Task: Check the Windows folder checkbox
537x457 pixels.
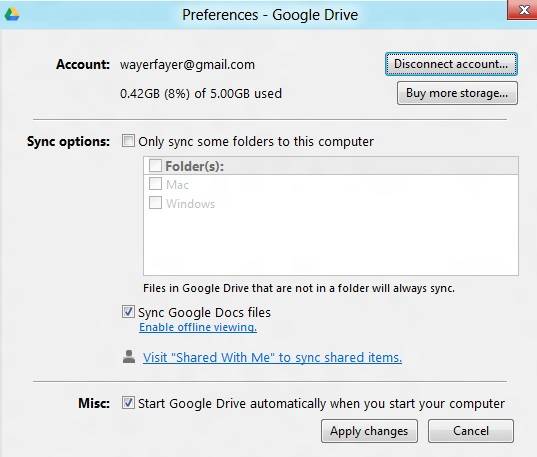Action: point(155,203)
